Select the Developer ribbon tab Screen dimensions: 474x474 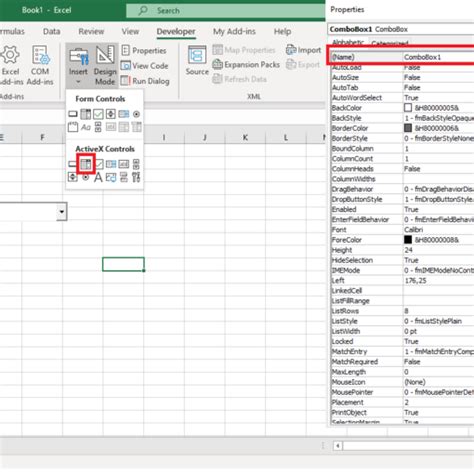click(176, 31)
